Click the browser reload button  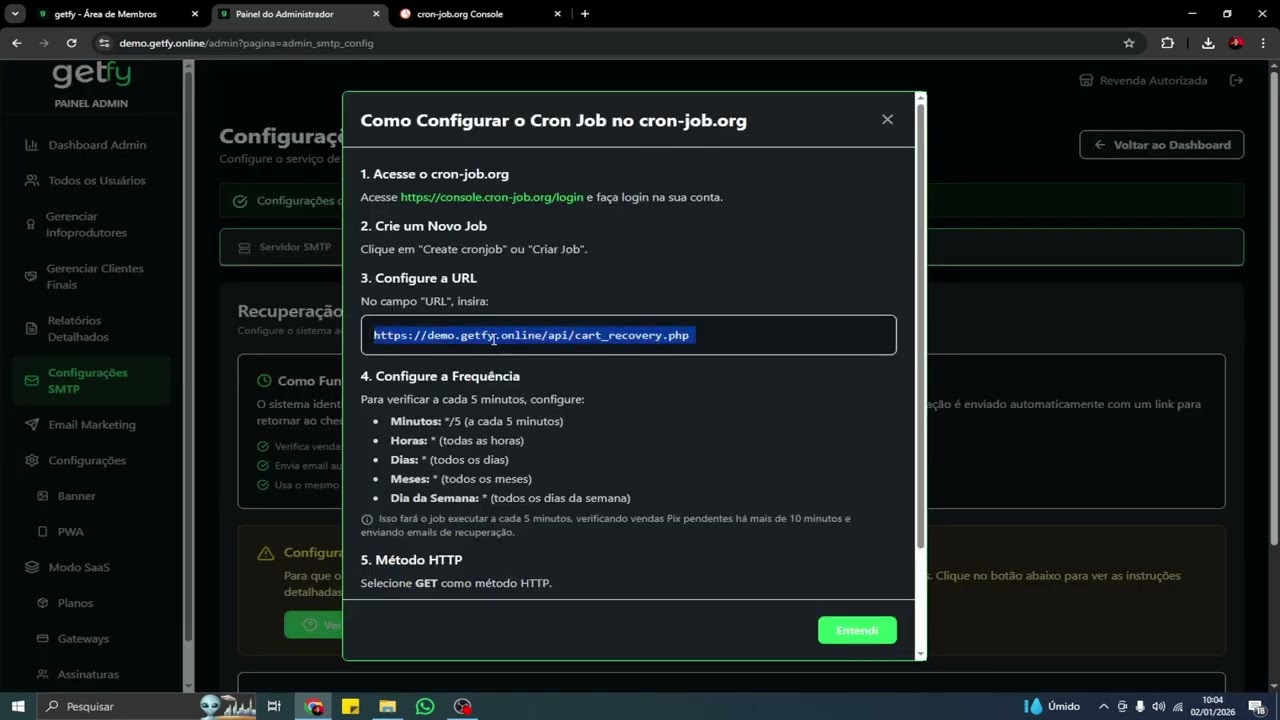click(71, 43)
